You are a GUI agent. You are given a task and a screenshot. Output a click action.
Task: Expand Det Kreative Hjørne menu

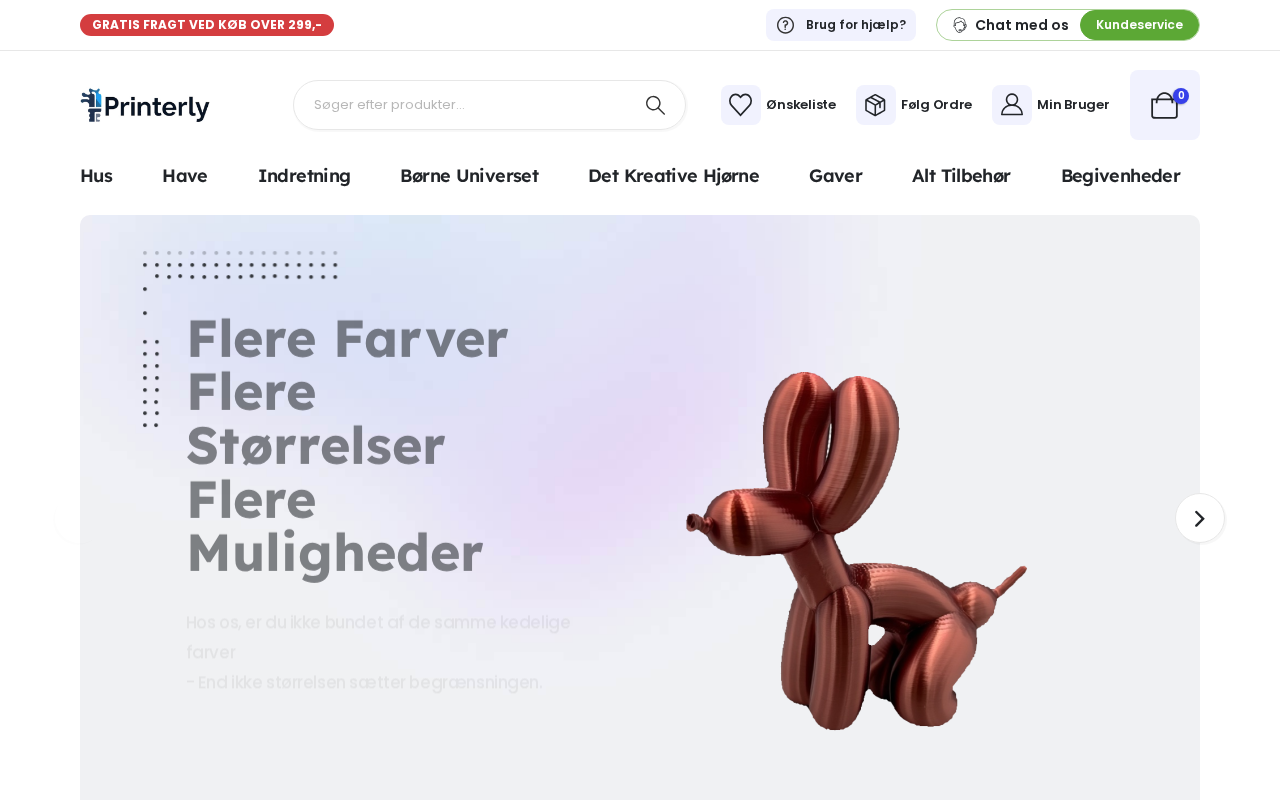(674, 176)
